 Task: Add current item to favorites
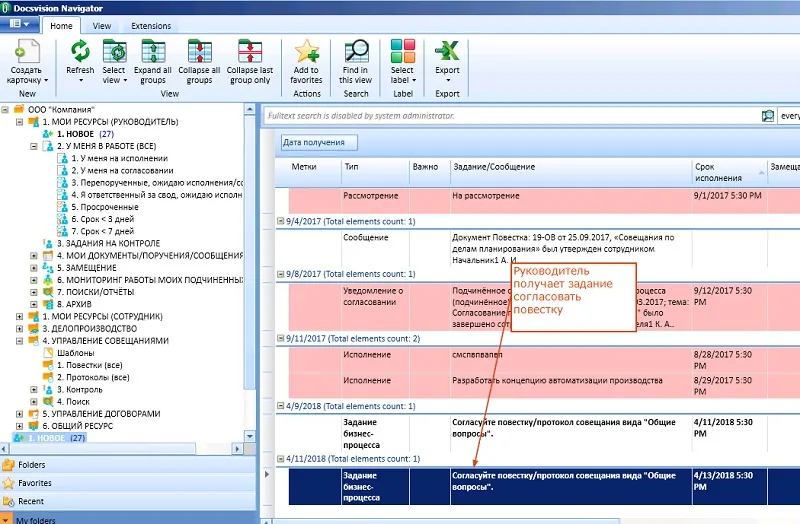pos(307,53)
